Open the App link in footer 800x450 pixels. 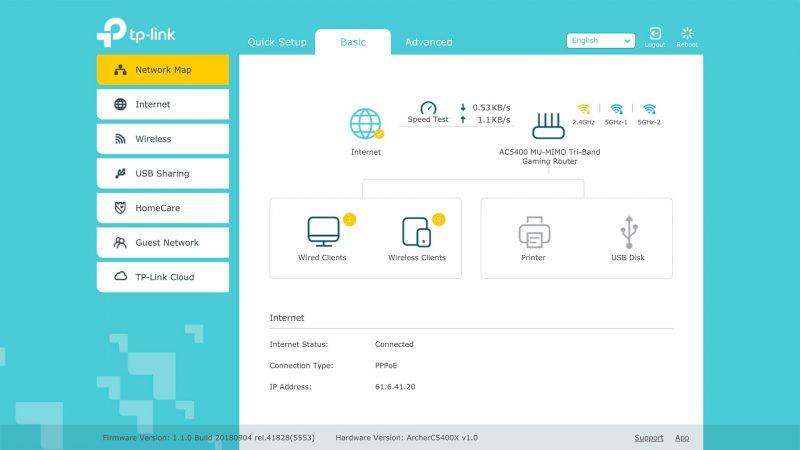(x=682, y=438)
